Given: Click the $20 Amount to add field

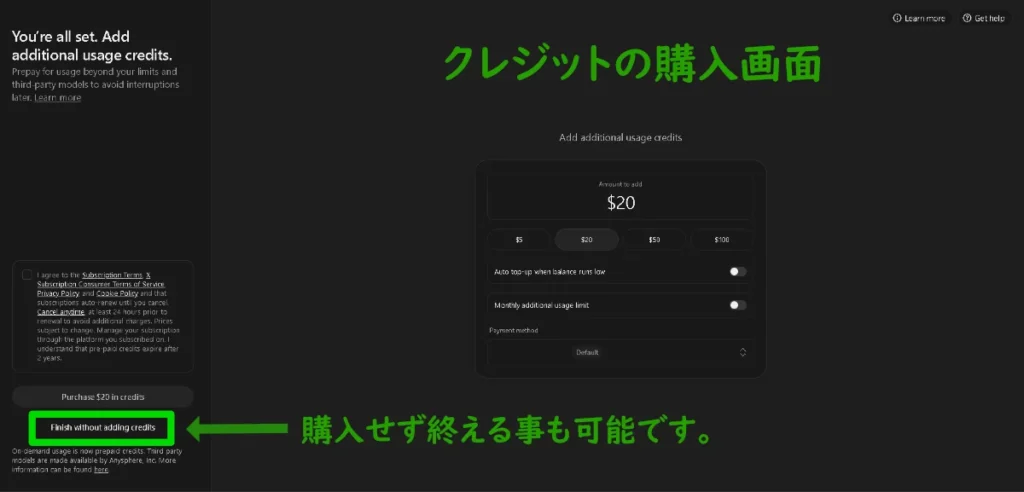Looking at the screenshot, I should click(x=620, y=196).
